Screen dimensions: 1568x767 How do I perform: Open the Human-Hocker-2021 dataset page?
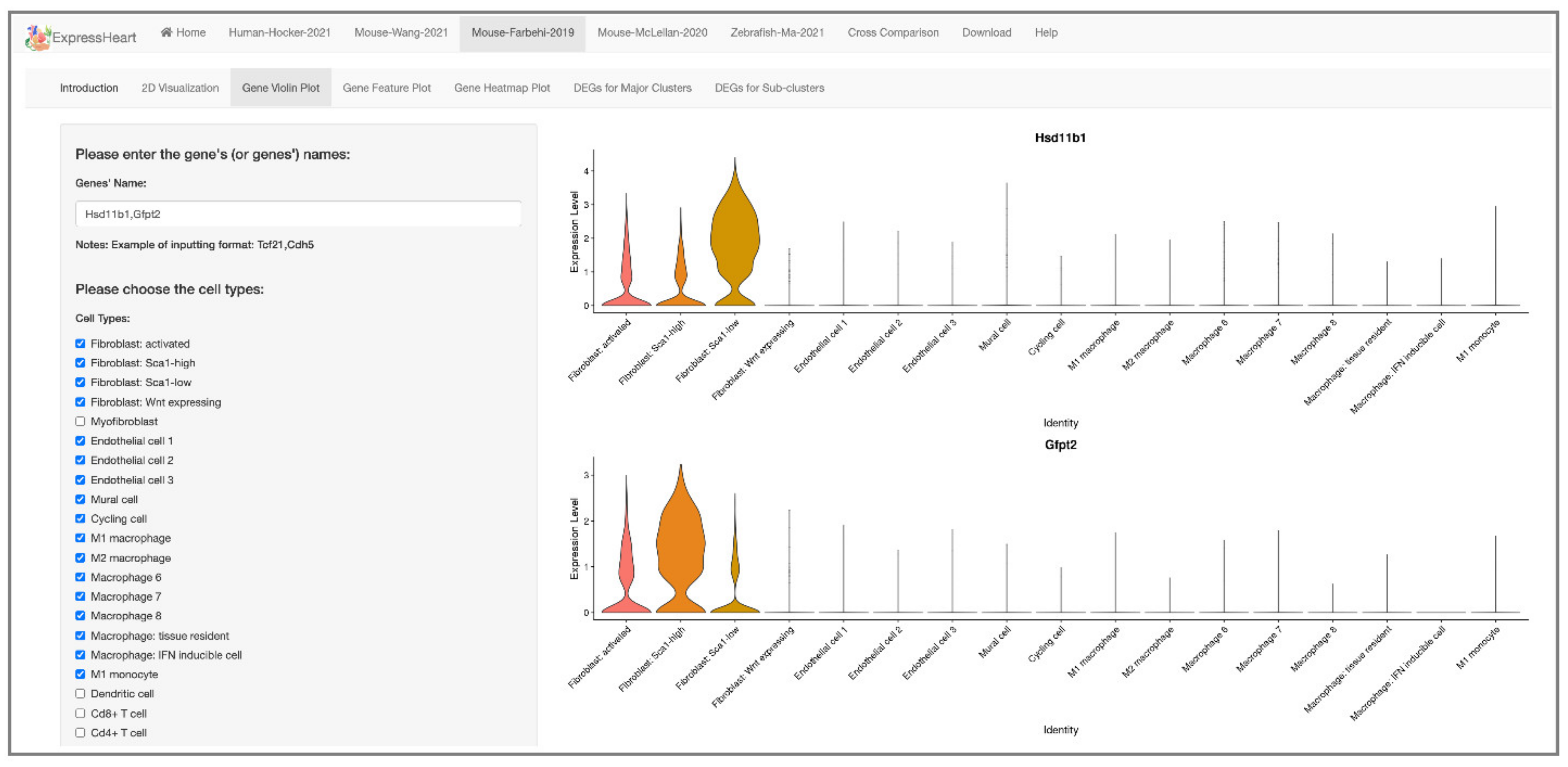coord(279,32)
